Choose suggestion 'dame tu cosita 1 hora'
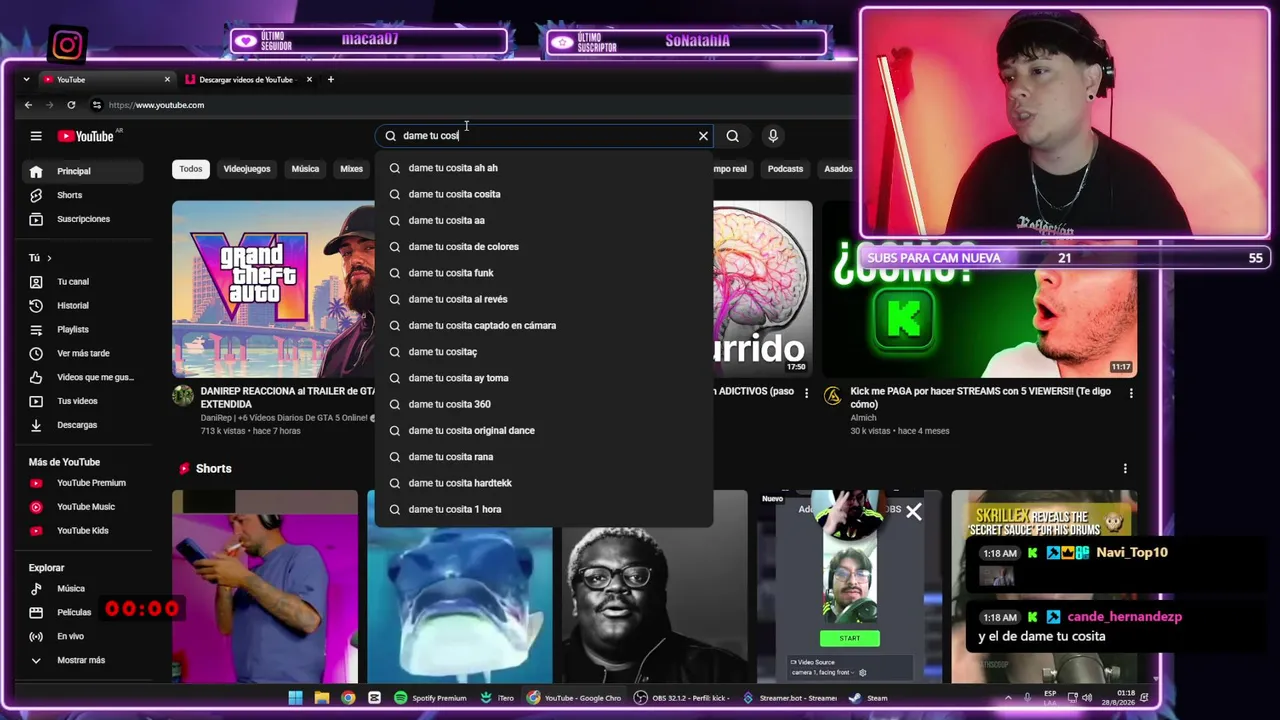Viewport: 1280px width, 720px height. pyautogui.click(x=544, y=509)
